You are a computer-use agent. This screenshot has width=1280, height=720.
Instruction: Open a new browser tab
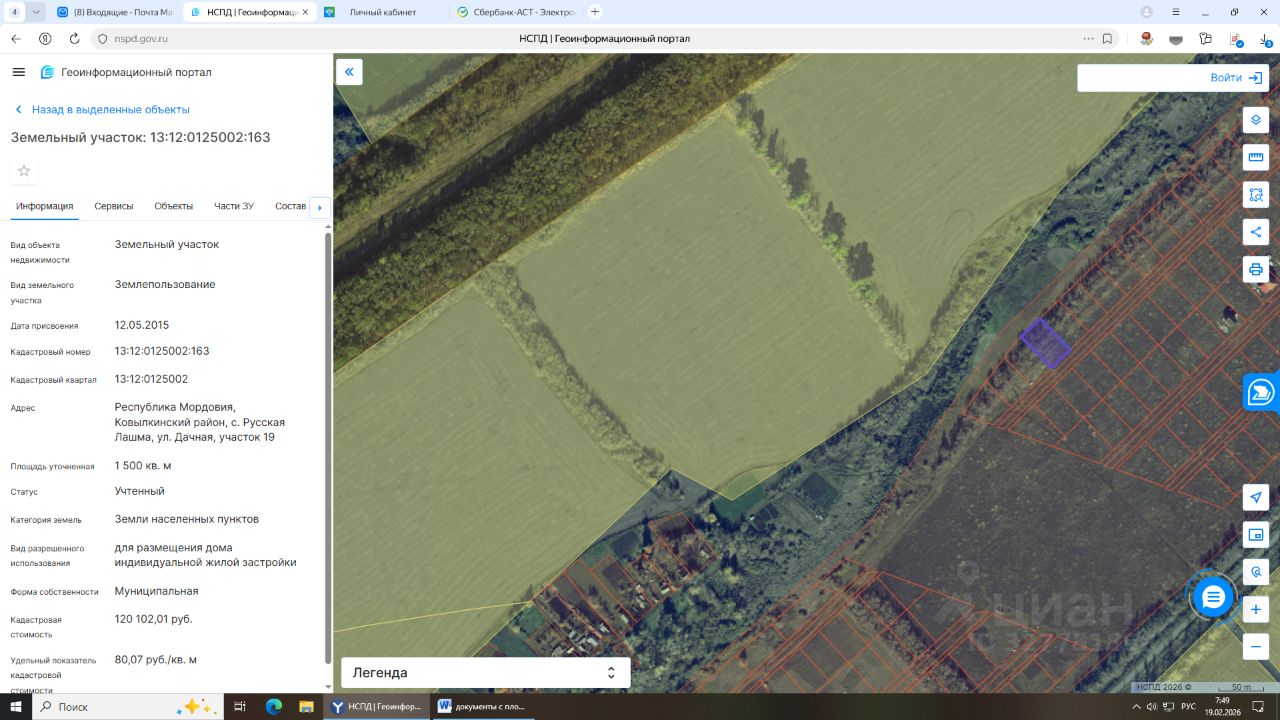click(x=595, y=12)
